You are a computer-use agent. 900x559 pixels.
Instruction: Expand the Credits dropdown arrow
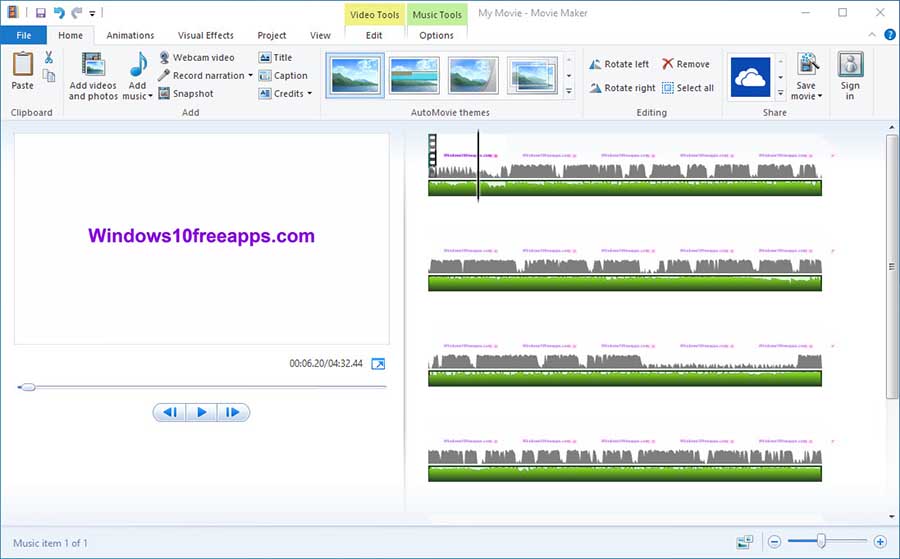tap(309, 93)
